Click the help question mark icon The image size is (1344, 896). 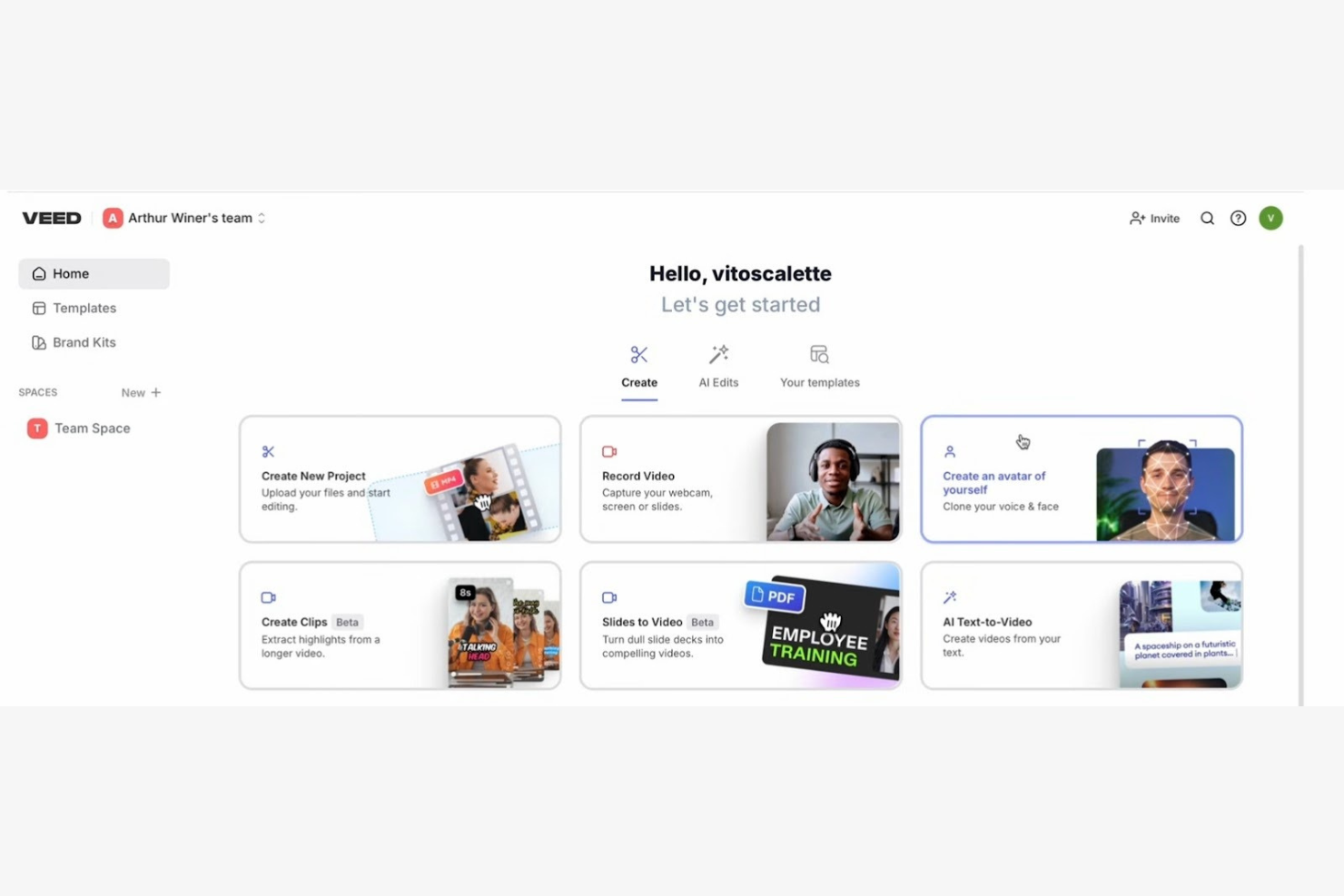point(1238,218)
